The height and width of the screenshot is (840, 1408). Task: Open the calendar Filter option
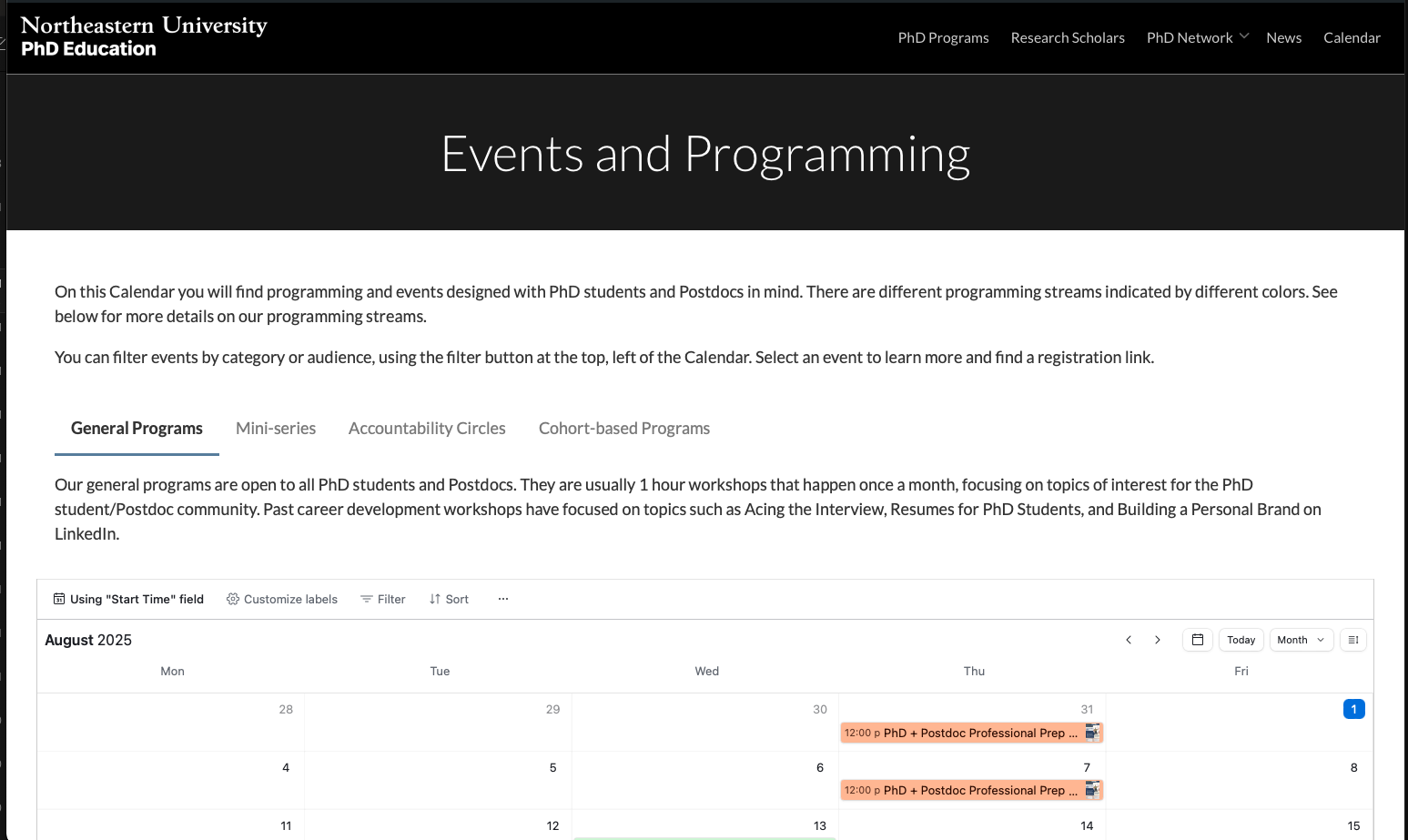point(383,599)
